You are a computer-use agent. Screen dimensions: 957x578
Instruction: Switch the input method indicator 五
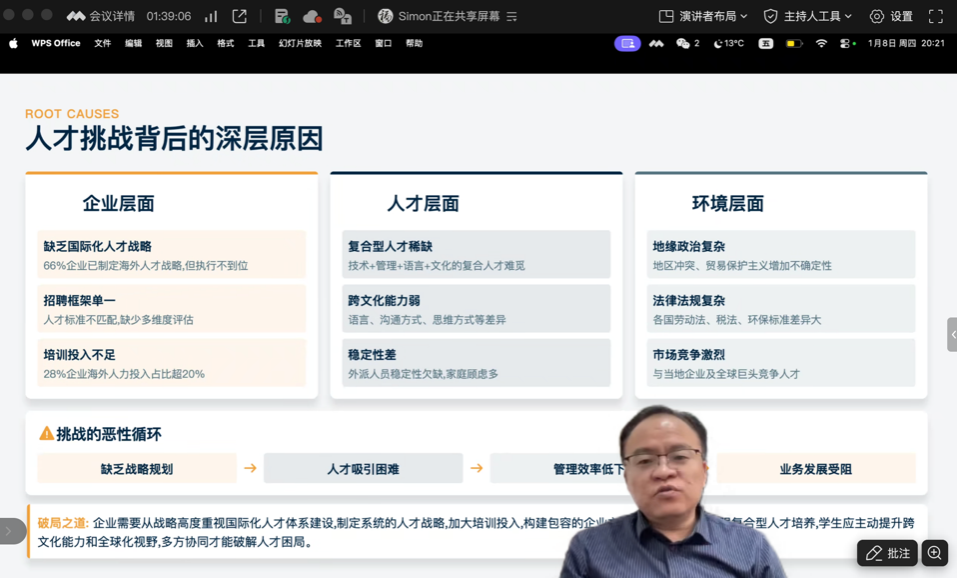(765, 44)
